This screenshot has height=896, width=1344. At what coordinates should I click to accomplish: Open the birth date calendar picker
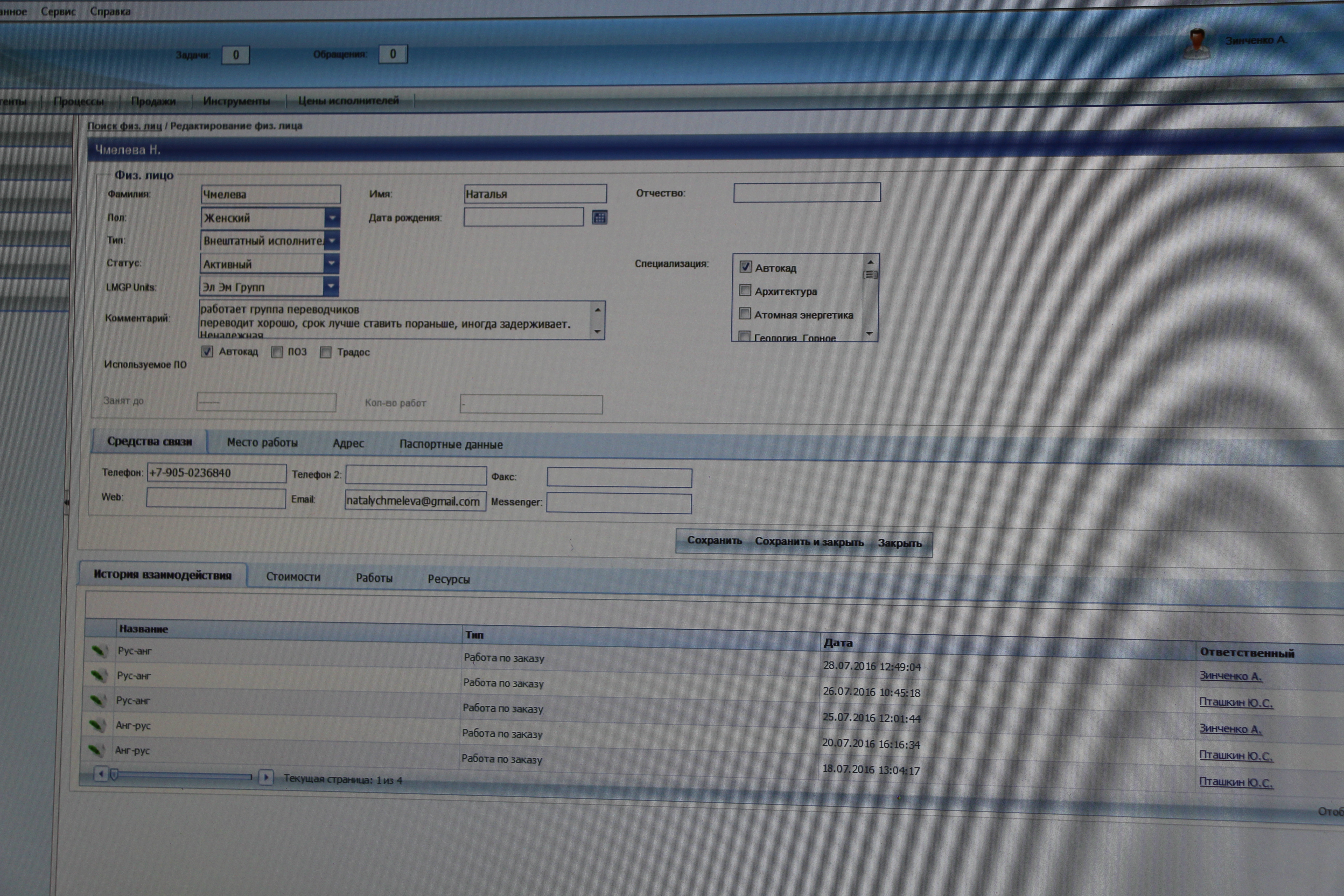tap(599, 217)
